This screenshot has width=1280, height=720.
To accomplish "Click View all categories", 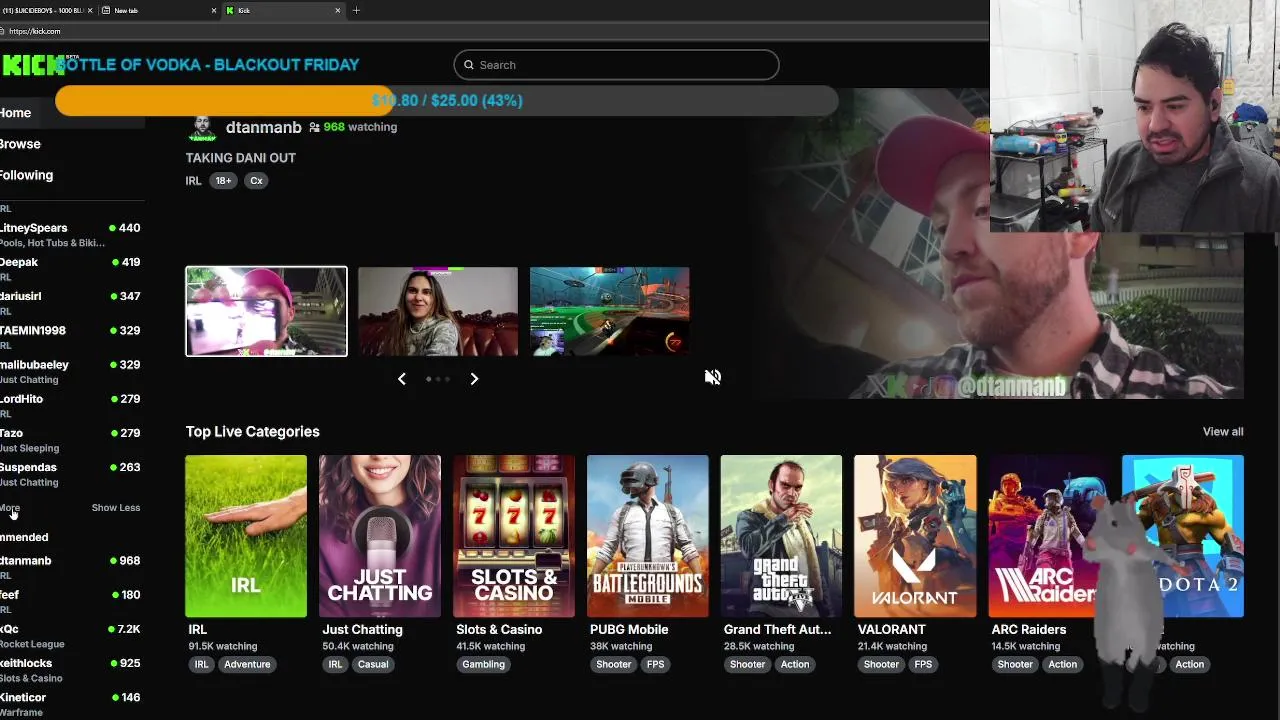I will 1223,432.
